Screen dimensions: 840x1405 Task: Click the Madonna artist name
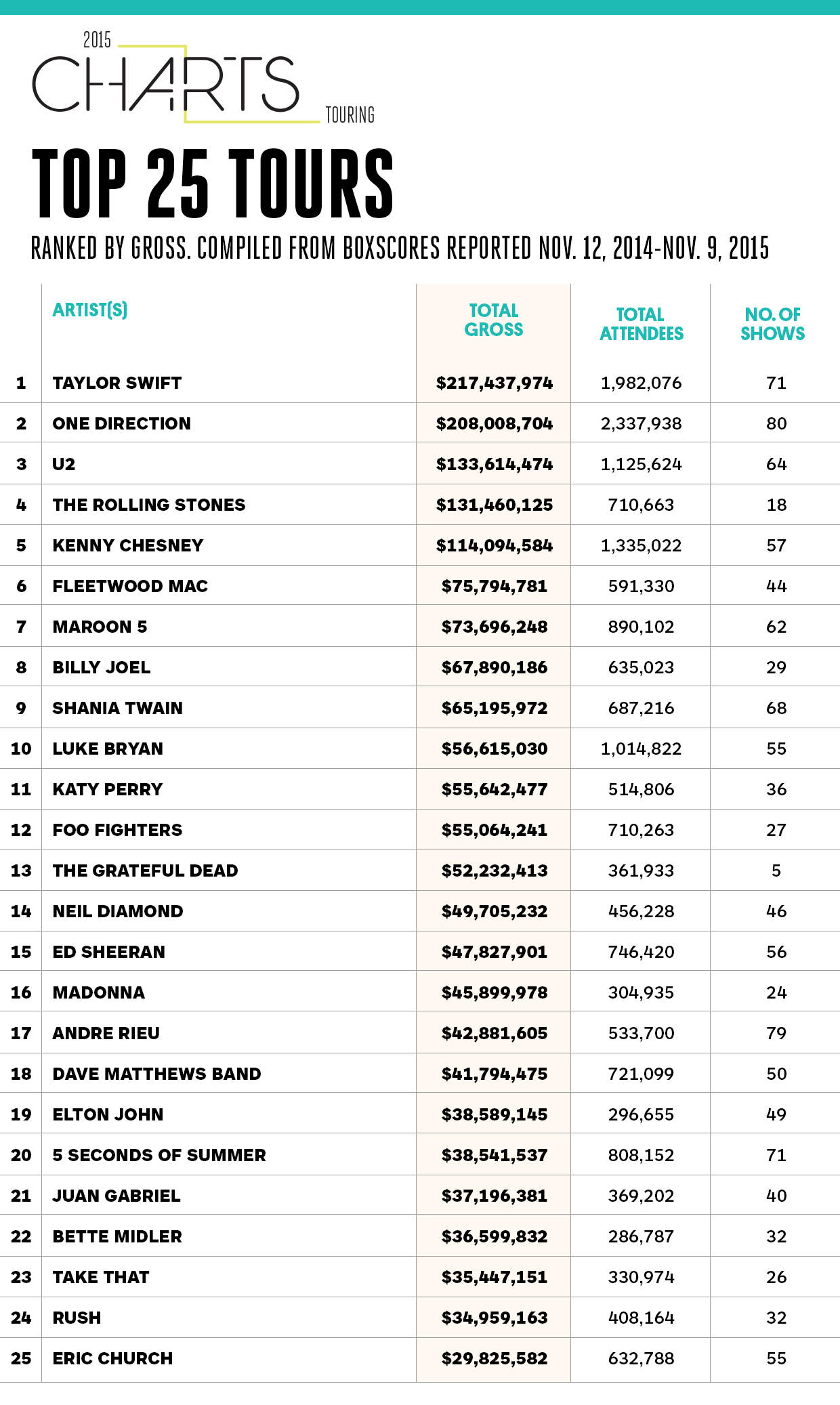99,993
